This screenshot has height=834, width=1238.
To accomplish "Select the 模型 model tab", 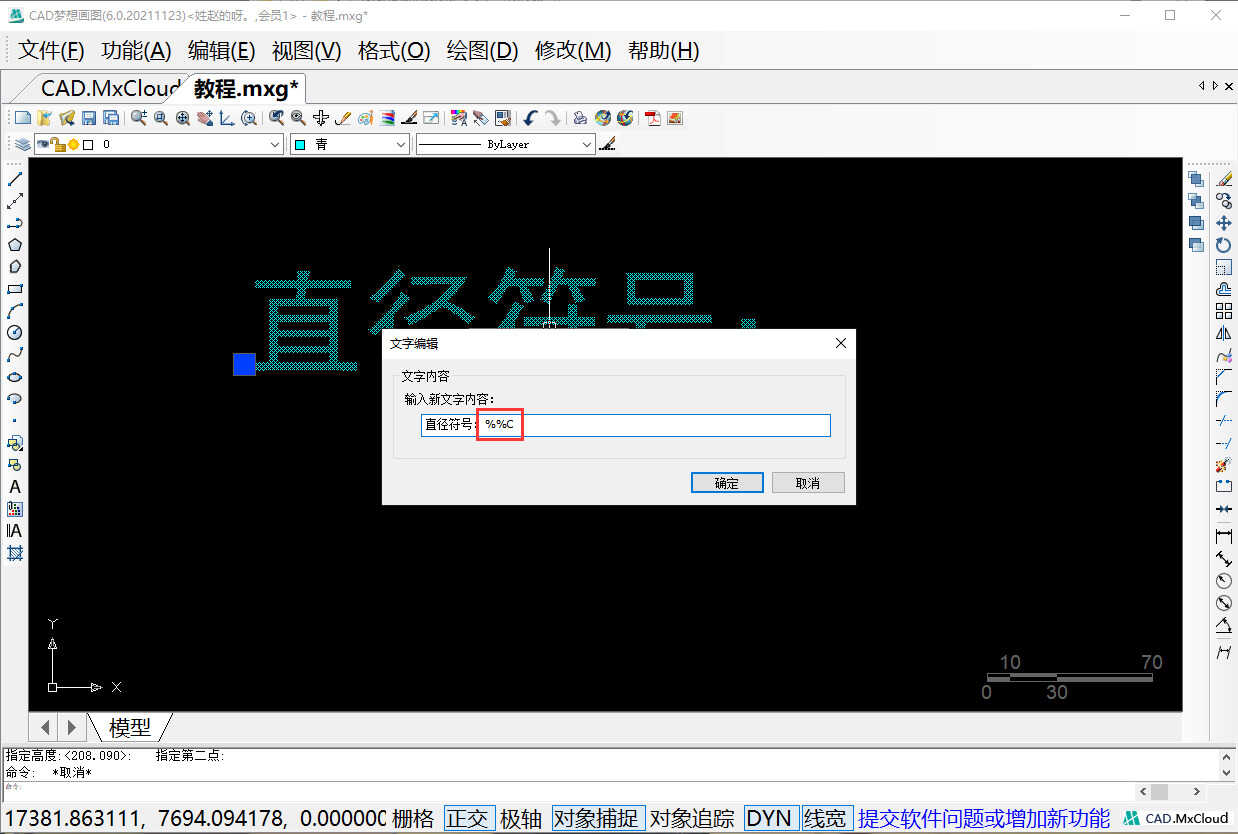I will (x=130, y=727).
